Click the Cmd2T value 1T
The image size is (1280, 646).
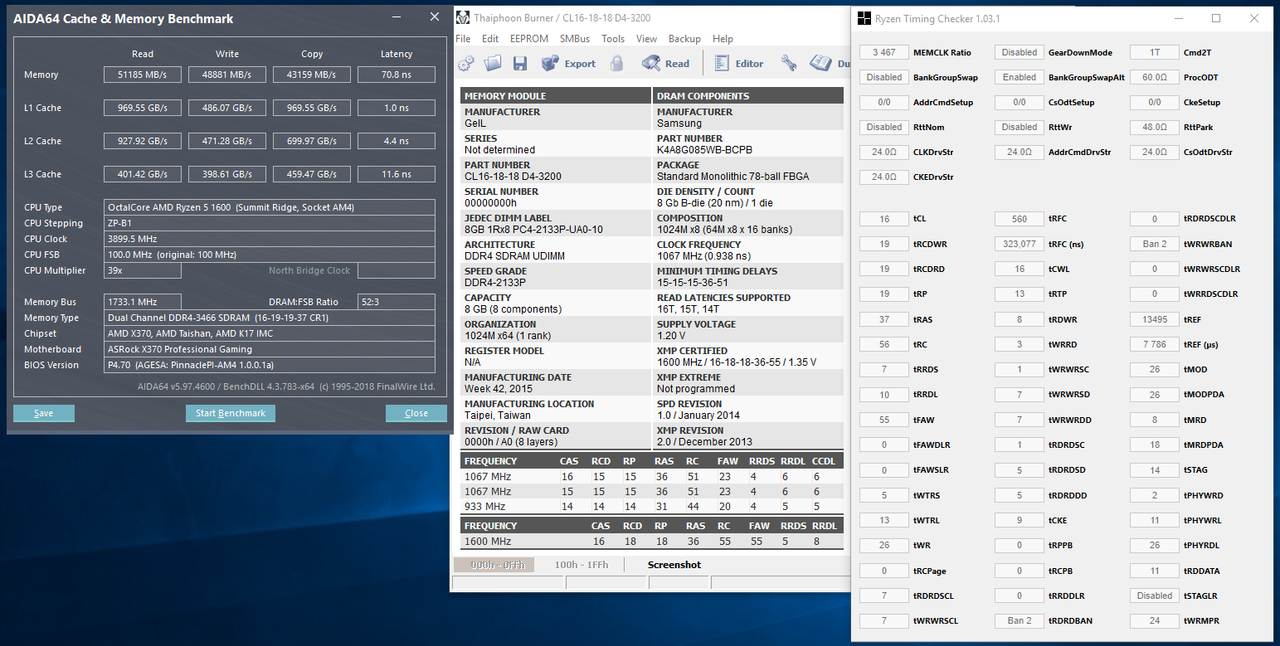tap(1154, 52)
